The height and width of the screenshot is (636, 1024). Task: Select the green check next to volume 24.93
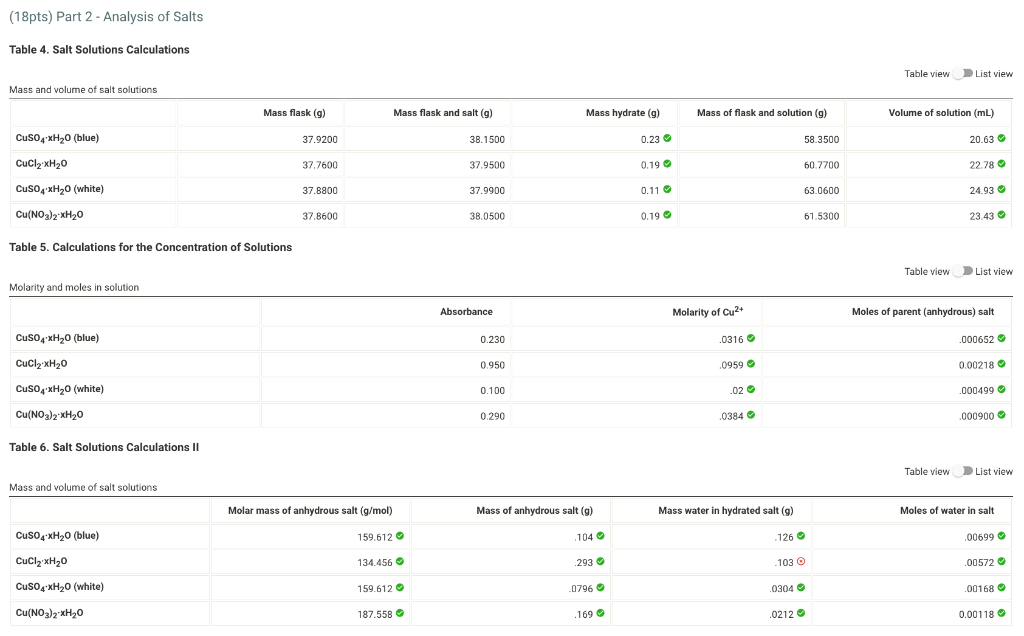(x=1001, y=189)
